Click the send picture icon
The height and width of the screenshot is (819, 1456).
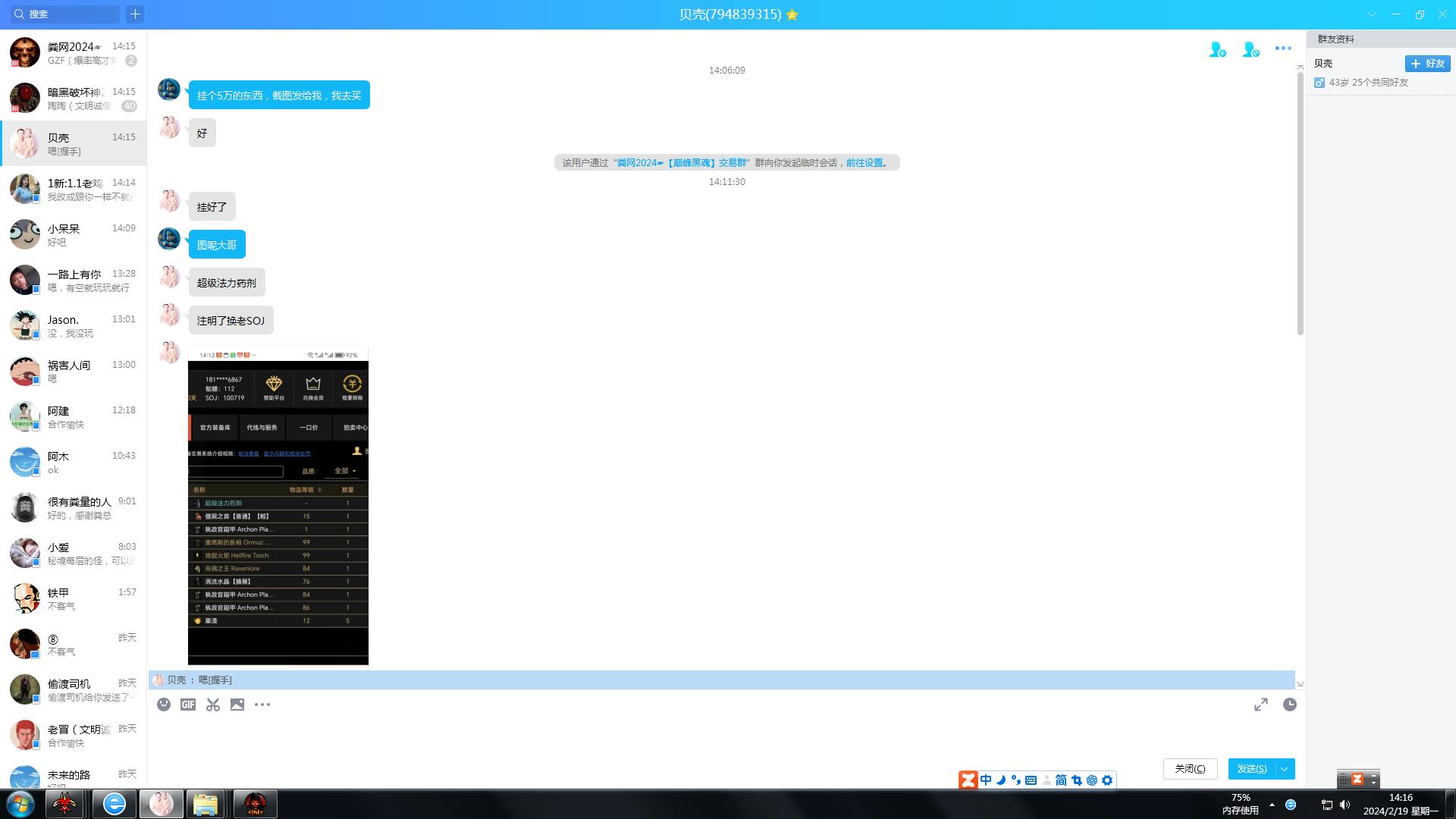point(237,704)
